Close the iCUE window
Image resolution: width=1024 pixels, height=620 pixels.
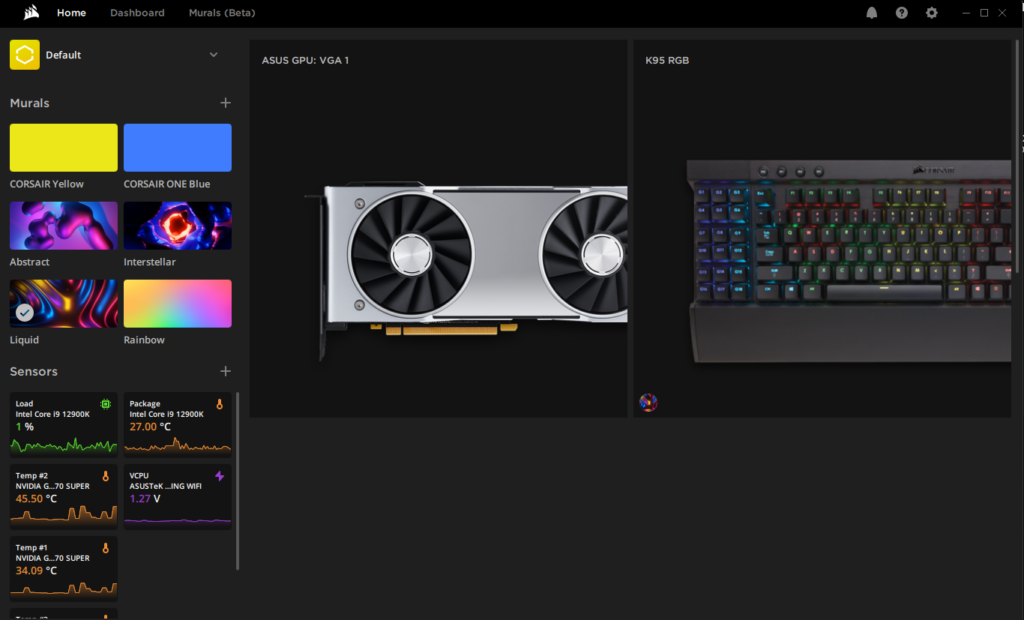1002,12
